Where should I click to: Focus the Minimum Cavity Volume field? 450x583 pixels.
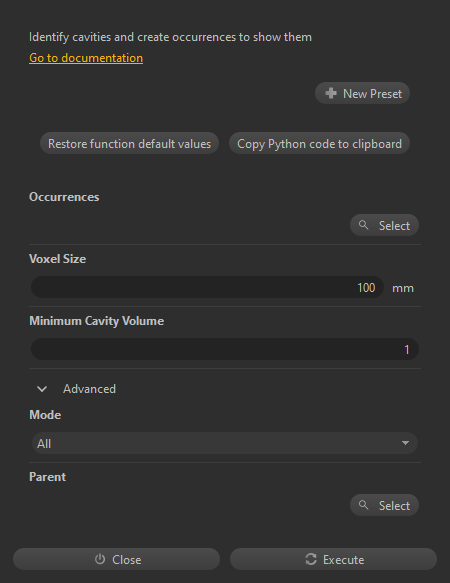pos(225,349)
